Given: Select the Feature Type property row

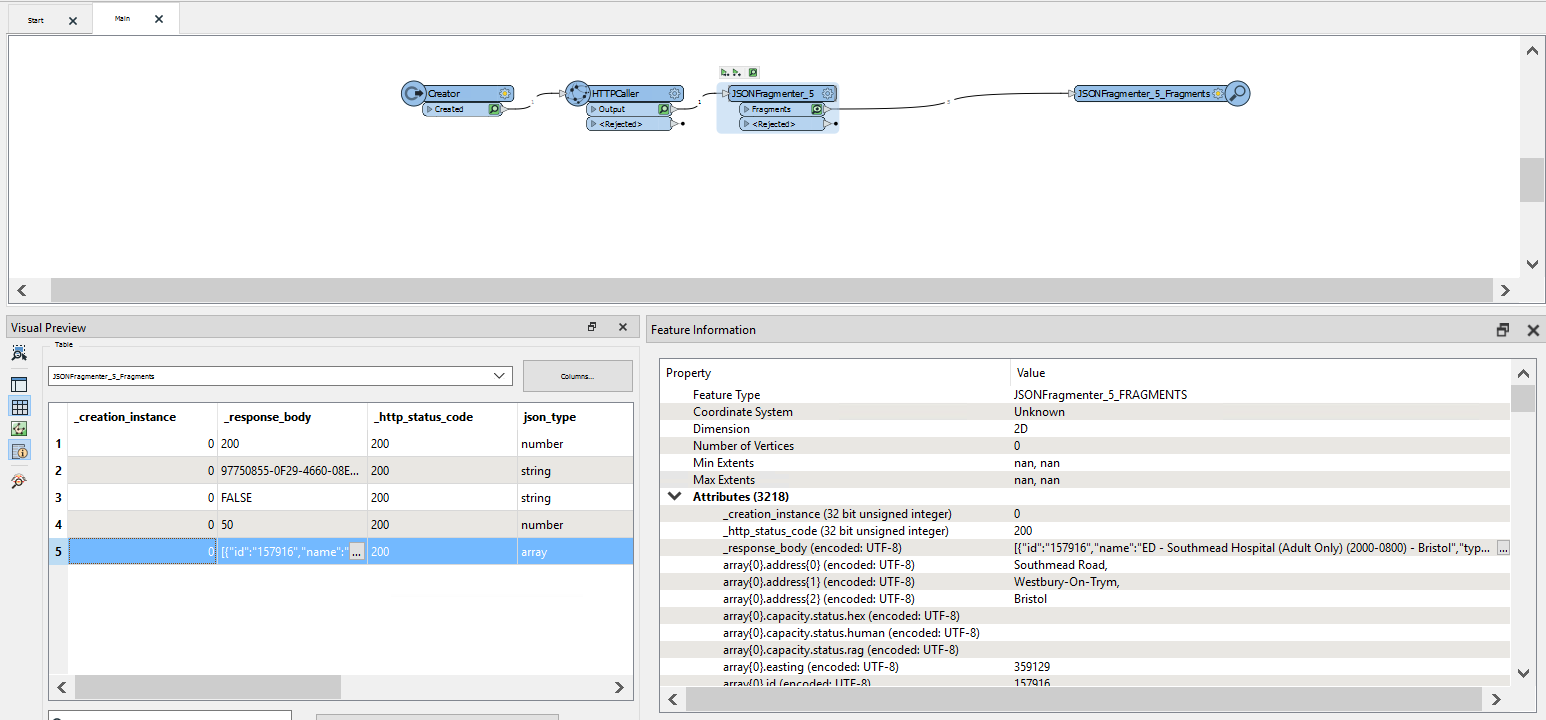Looking at the screenshot, I should [x=1085, y=395].
